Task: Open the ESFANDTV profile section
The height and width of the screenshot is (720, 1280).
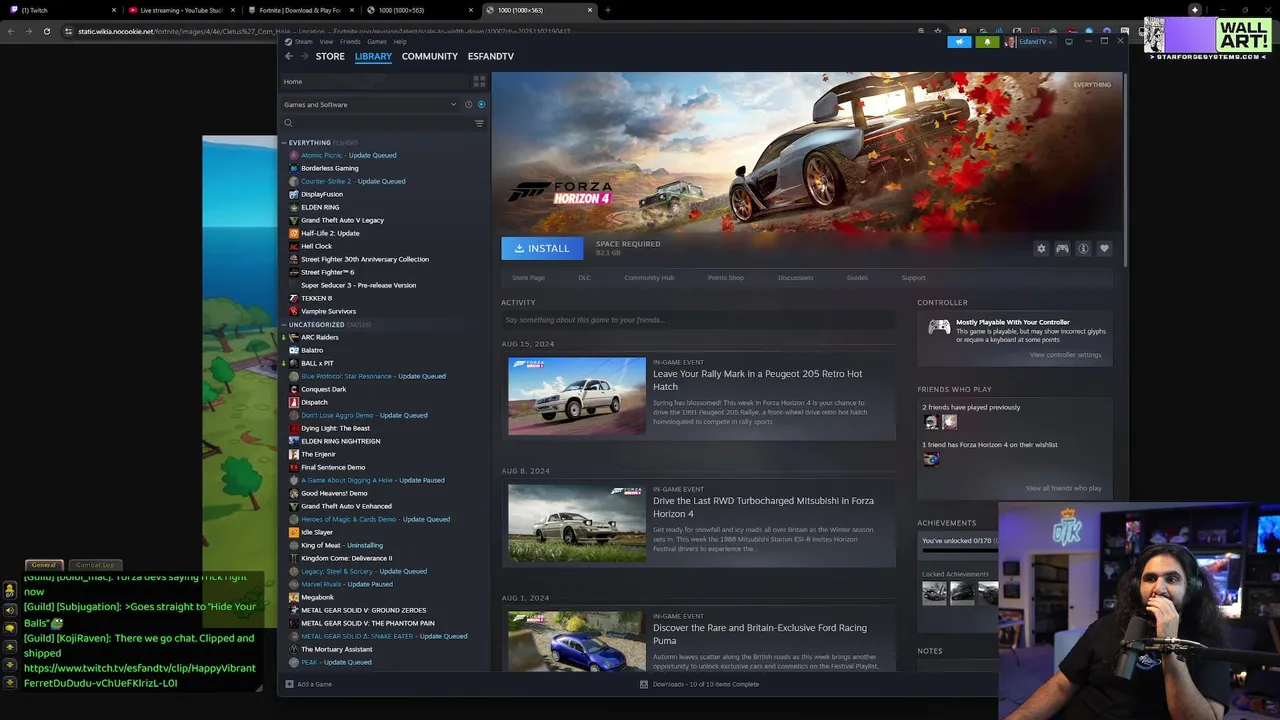Action: pyautogui.click(x=491, y=56)
